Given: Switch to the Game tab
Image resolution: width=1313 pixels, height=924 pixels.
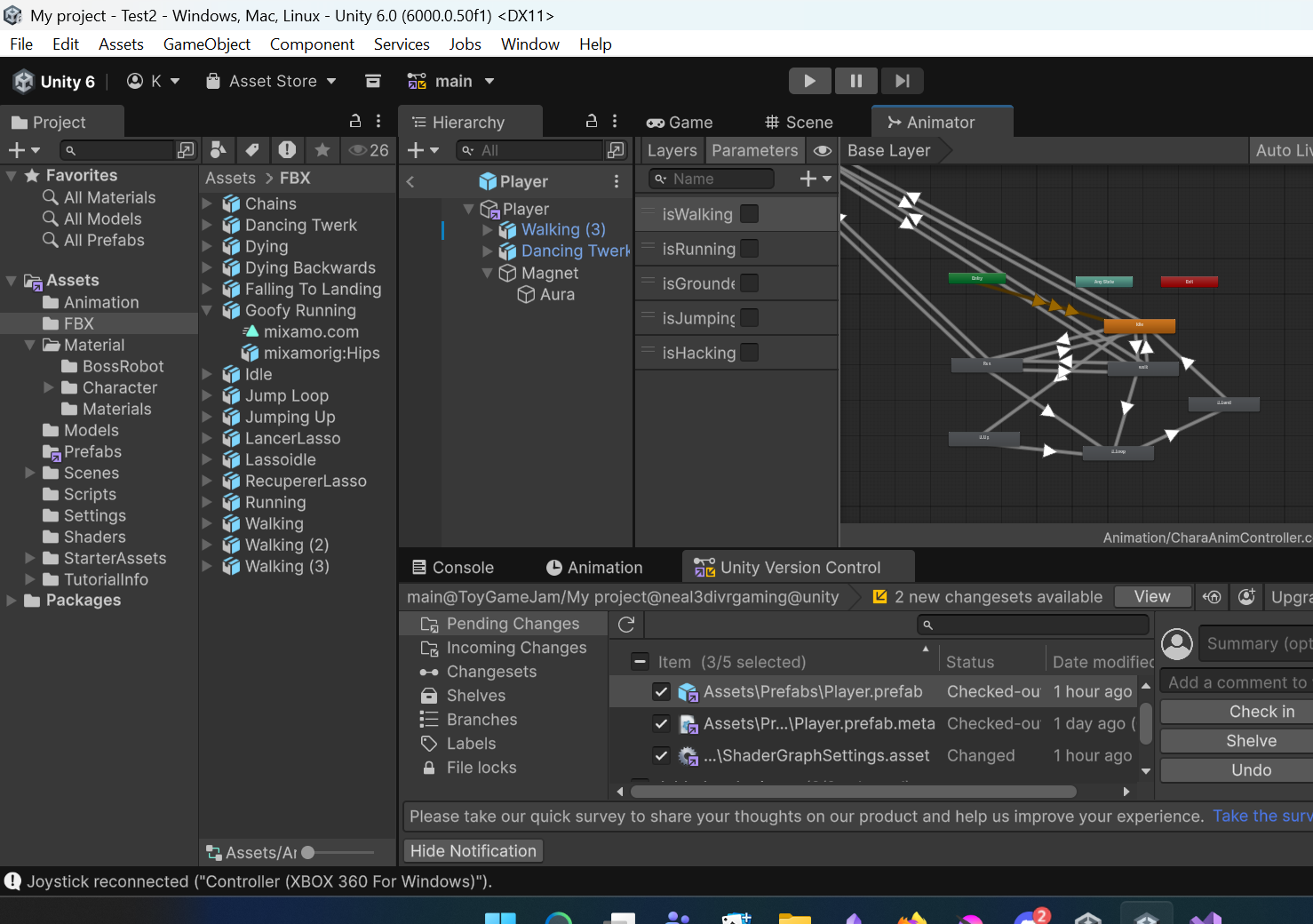Looking at the screenshot, I should coord(680,123).
